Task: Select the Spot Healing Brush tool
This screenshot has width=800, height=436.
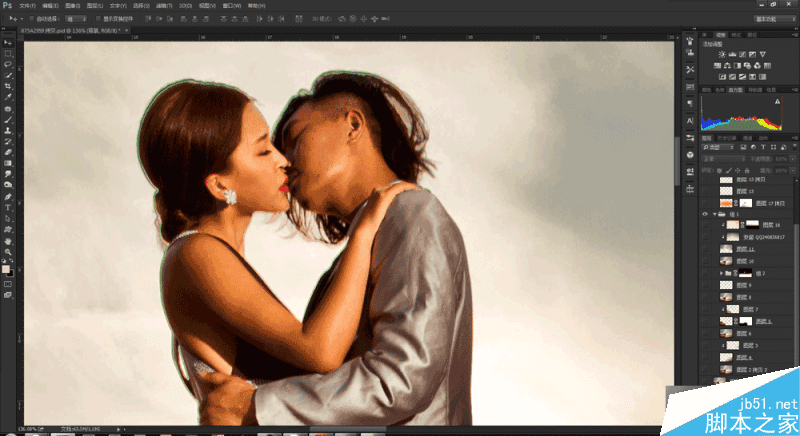Action: pos(8,109)
